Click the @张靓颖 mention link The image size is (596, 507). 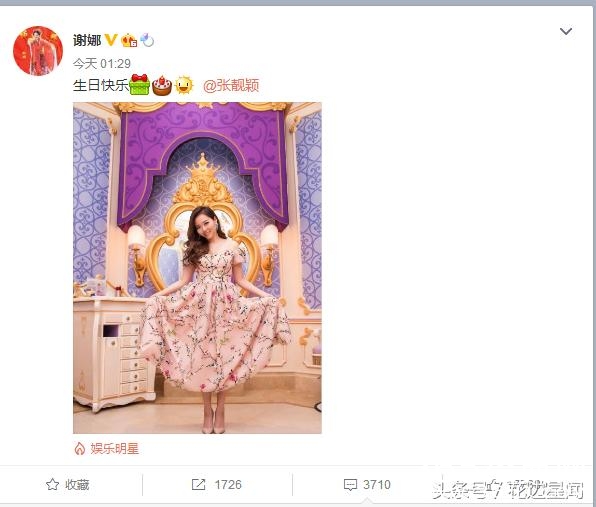(x=231, y=85)
